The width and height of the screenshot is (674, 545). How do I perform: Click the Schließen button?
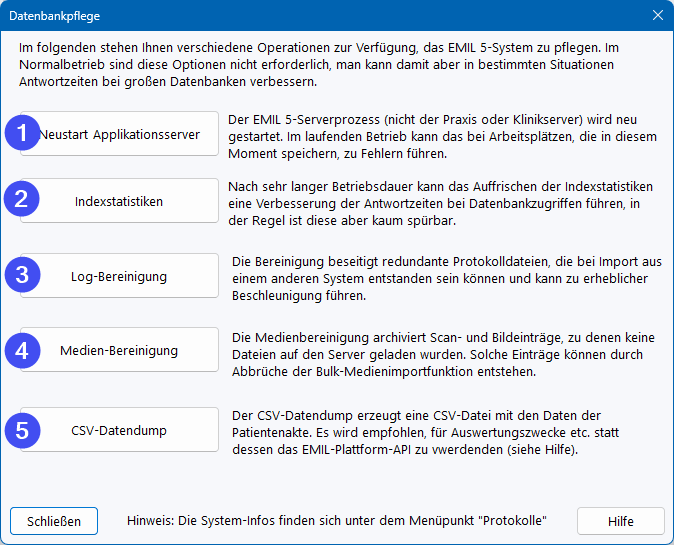point(54,521)
